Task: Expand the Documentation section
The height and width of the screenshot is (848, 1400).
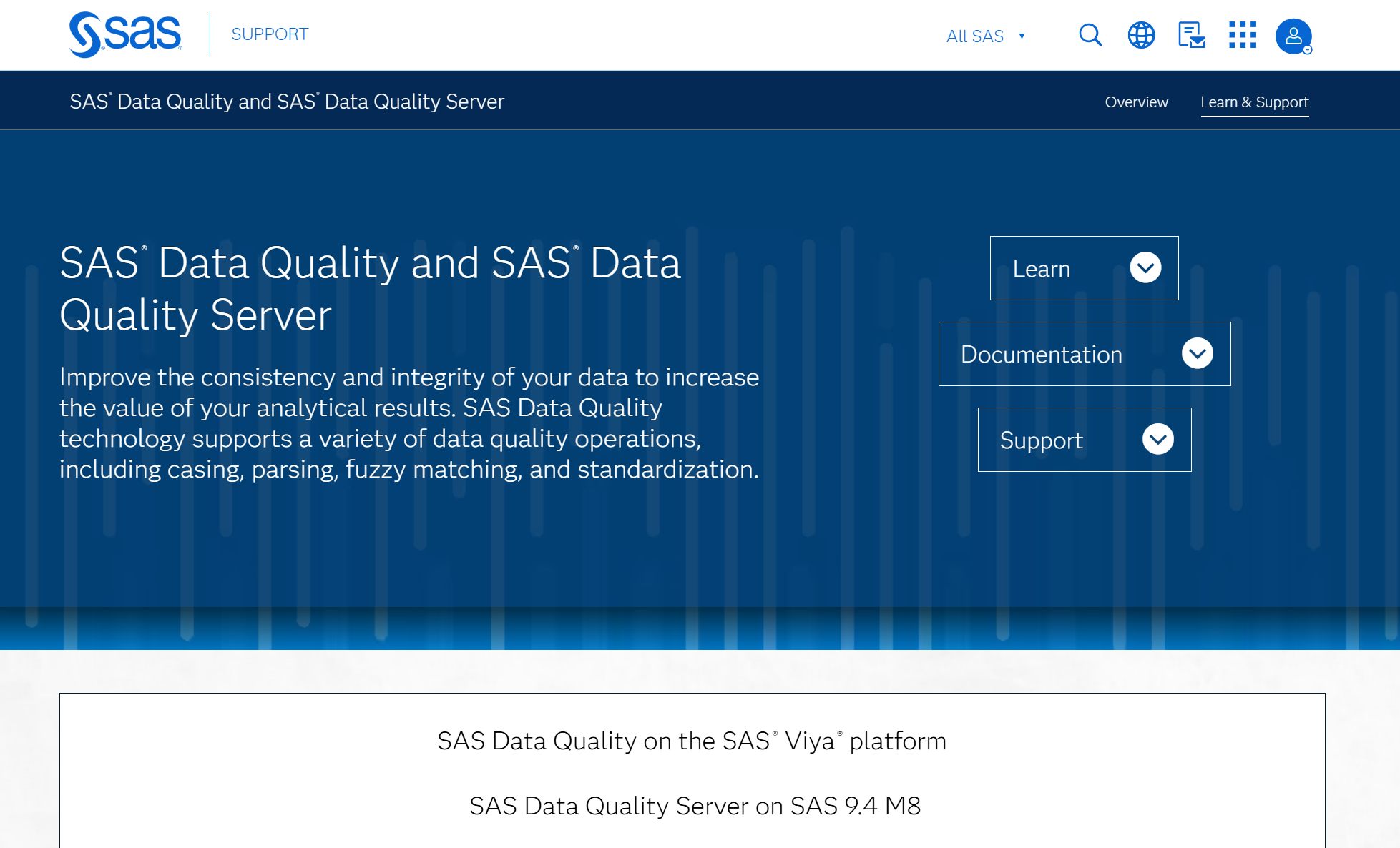Action: pyautogui.click(x=1084, y=354)
